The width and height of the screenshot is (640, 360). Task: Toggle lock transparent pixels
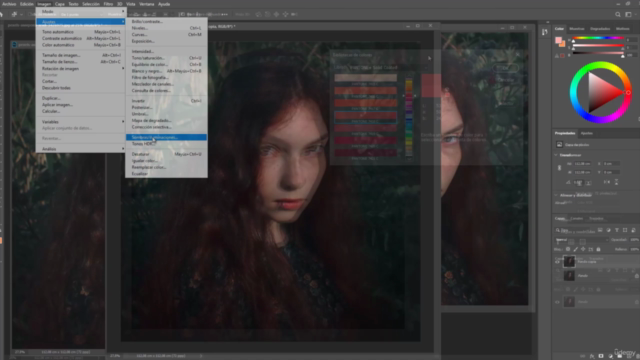coord(568,249)
